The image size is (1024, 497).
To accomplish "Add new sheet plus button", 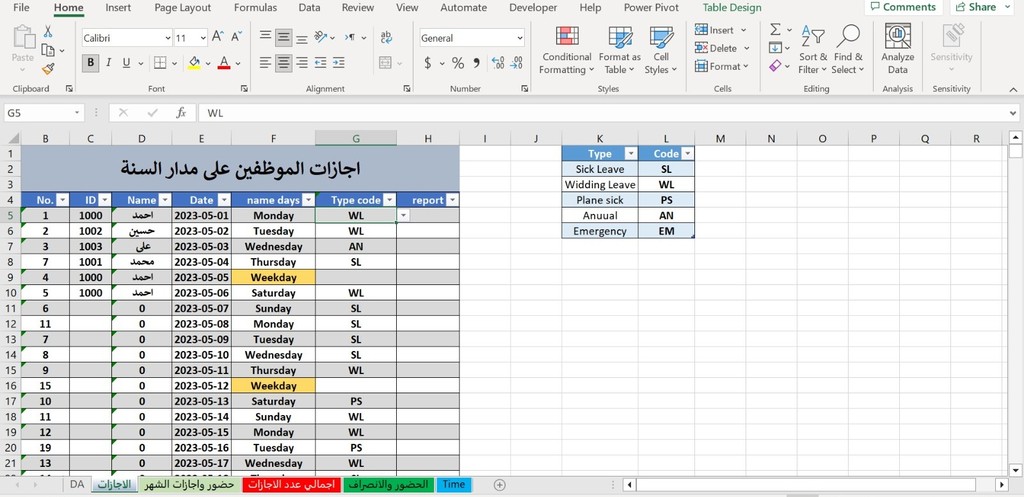I will [x=500, y=485].
